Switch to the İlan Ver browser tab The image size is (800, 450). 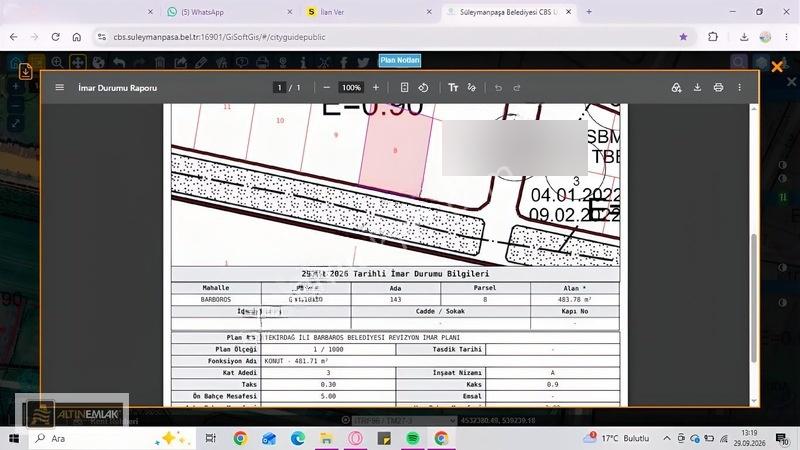point(367,12)
